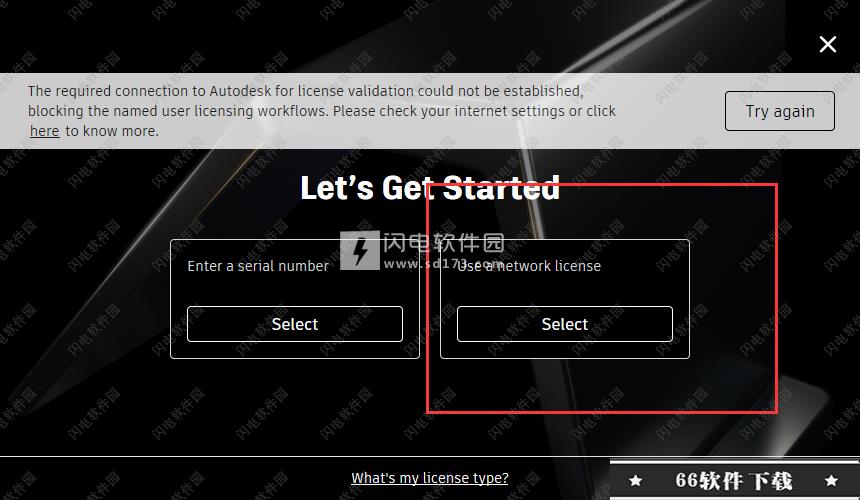This screenshot has width=860, height=500.
Task: Click the Enter a serial number label
Action: pyautogui.click(x=258, y=266)
